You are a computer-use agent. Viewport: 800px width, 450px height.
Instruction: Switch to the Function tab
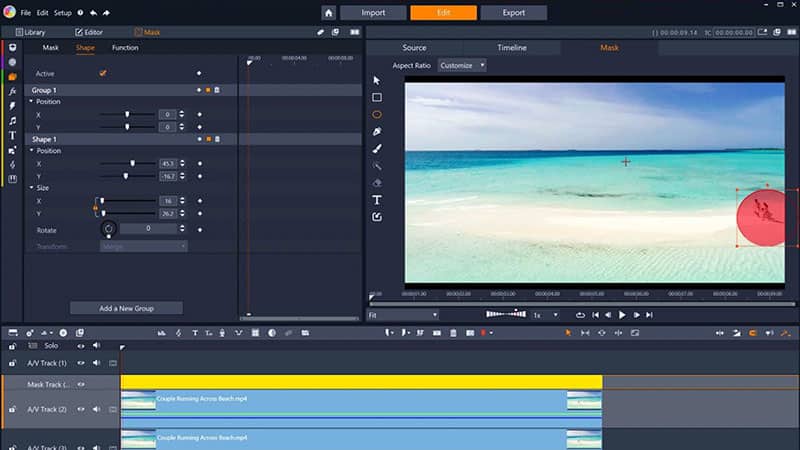pyautogui.click(x=125, y=48)
